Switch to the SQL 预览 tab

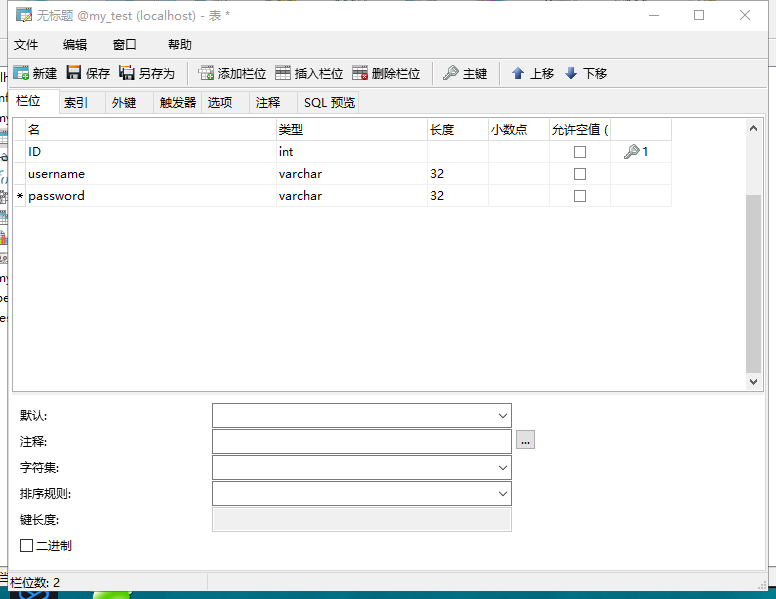(x=329, y=102)
